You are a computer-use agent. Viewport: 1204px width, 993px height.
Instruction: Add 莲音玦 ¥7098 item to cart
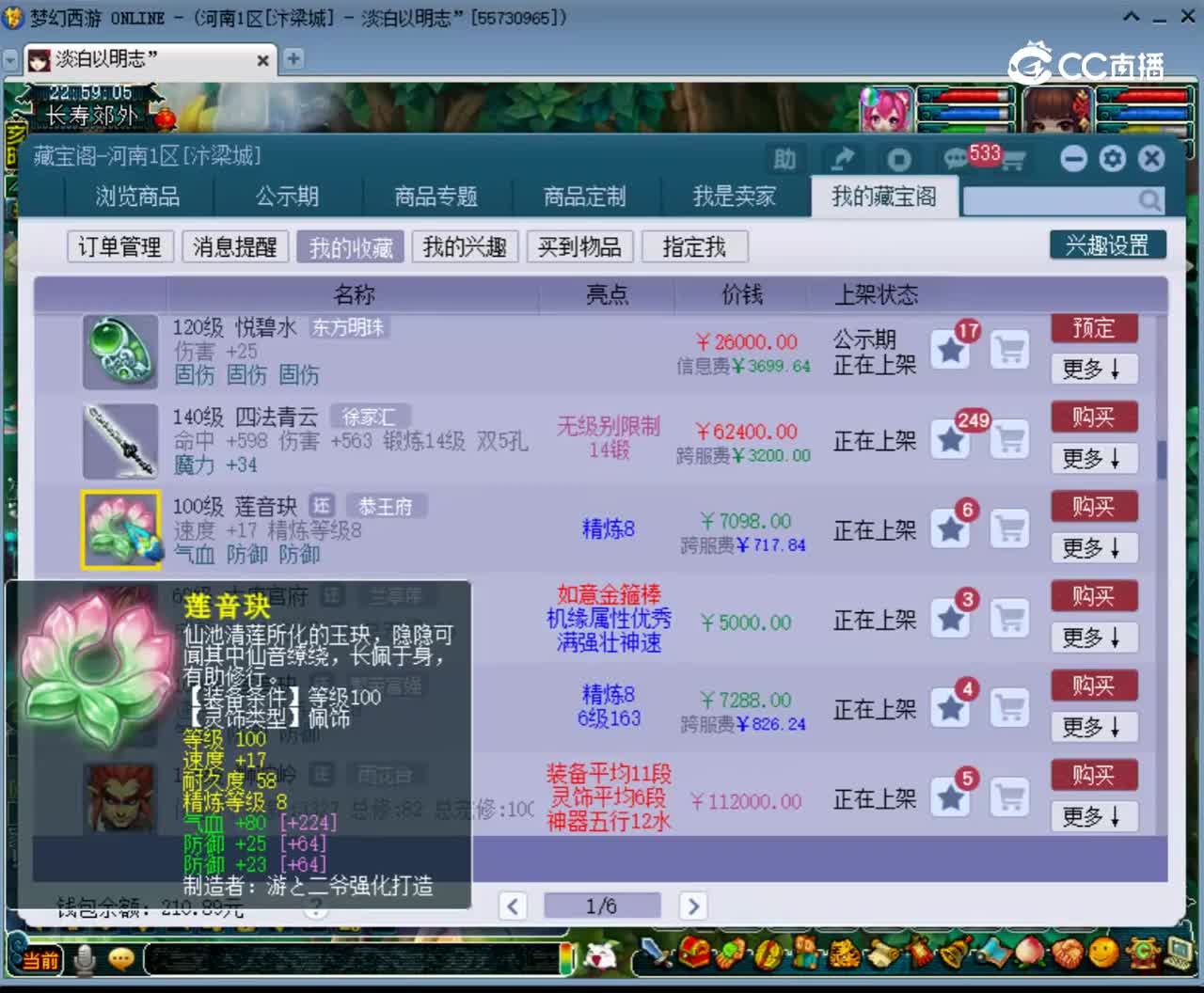point(1010,529)
